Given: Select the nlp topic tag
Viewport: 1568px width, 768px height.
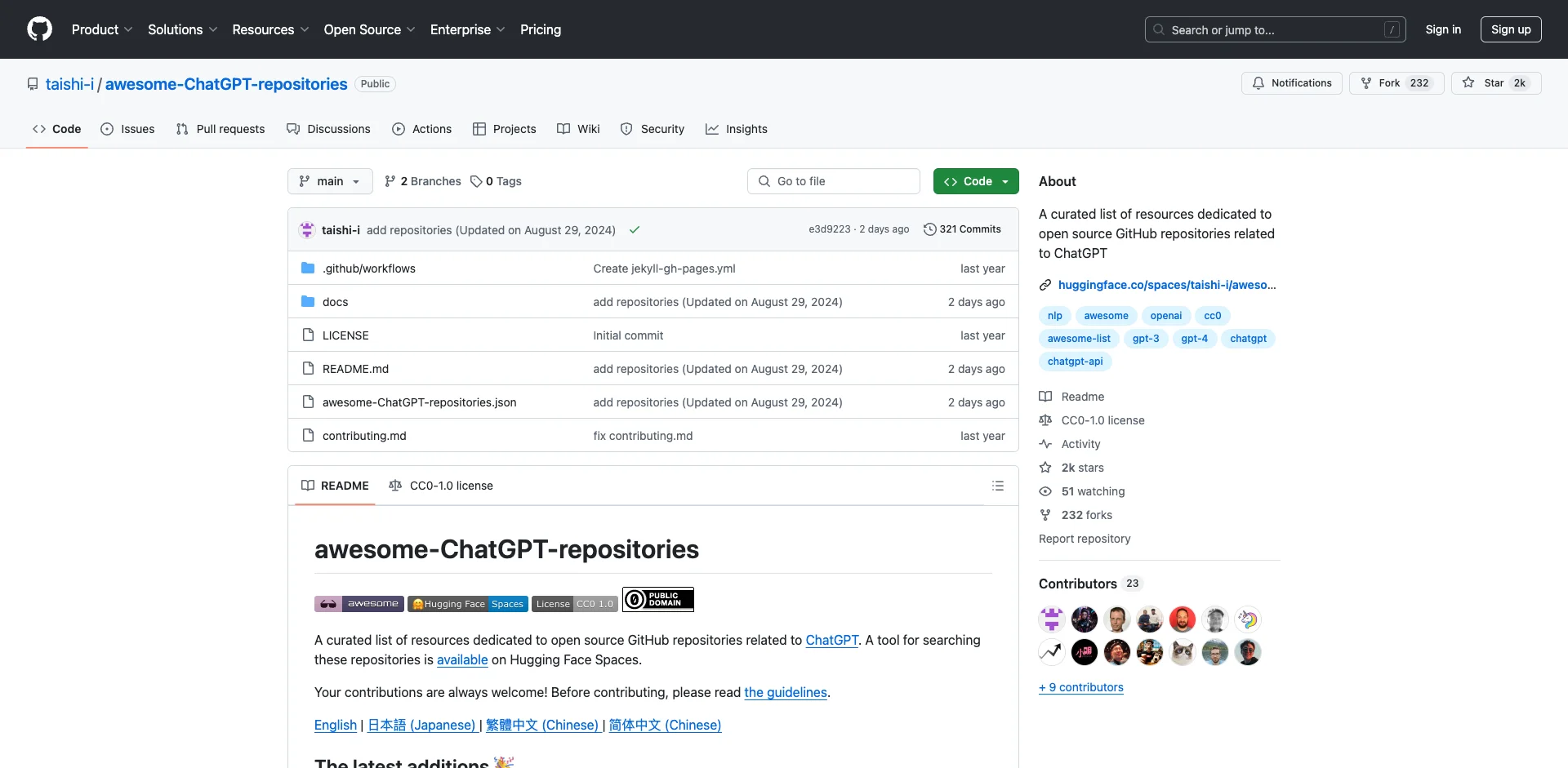Looking at the screenshot, I should pos(1055,316).
